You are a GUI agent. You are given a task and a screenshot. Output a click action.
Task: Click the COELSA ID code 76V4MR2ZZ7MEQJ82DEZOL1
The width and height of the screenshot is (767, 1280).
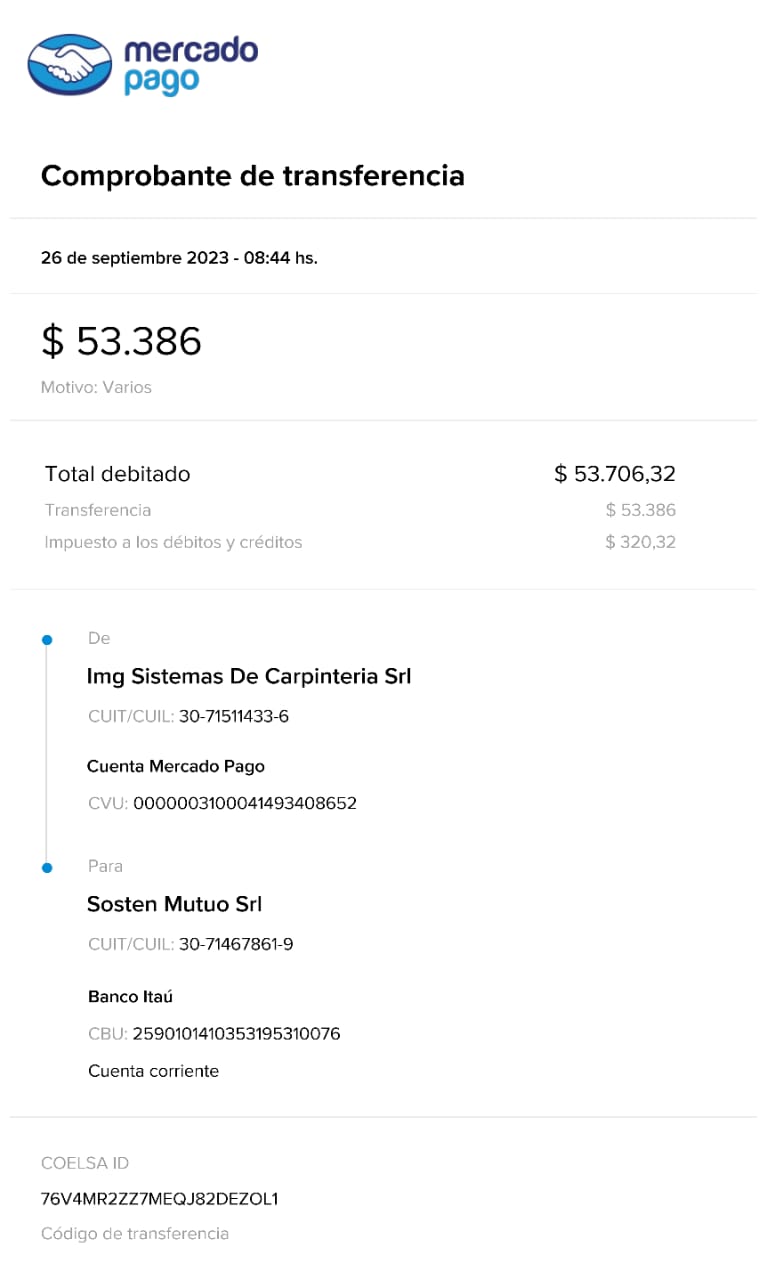click(159, 1199)
